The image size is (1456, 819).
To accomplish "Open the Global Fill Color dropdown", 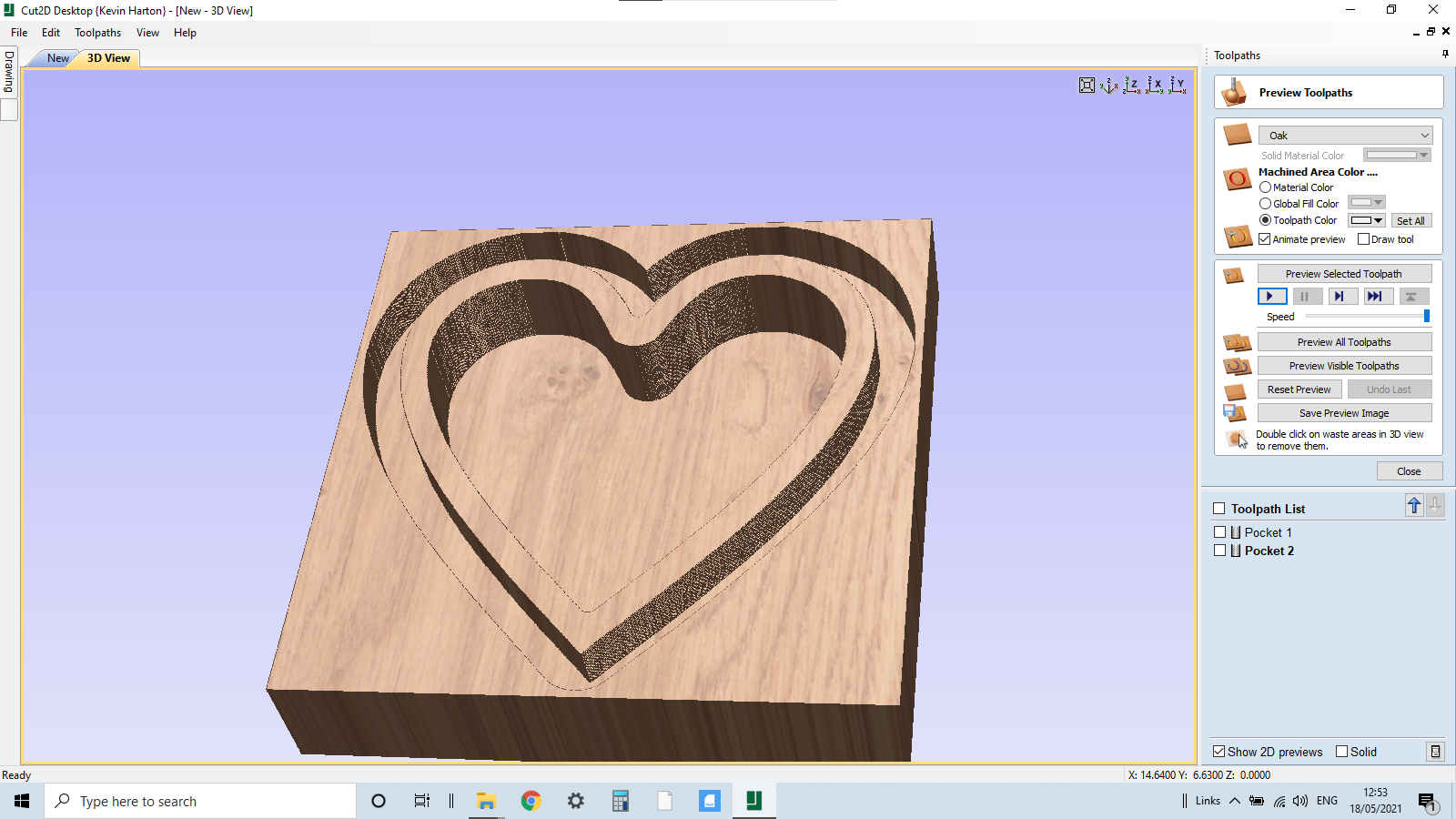I will coord(1367,203).
